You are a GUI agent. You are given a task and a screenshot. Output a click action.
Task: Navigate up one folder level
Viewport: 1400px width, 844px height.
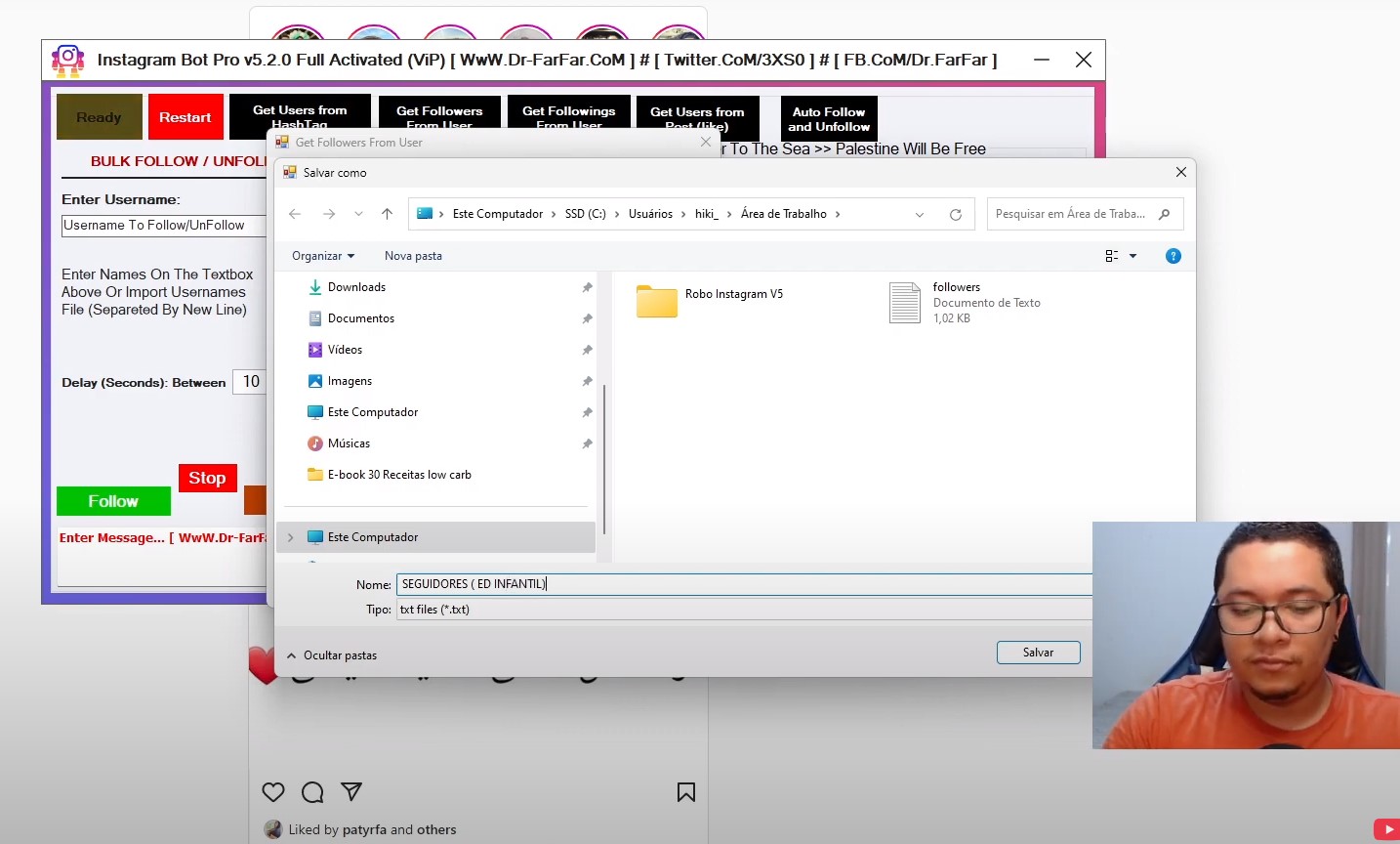pyautogui.click(x=387, y=214)
